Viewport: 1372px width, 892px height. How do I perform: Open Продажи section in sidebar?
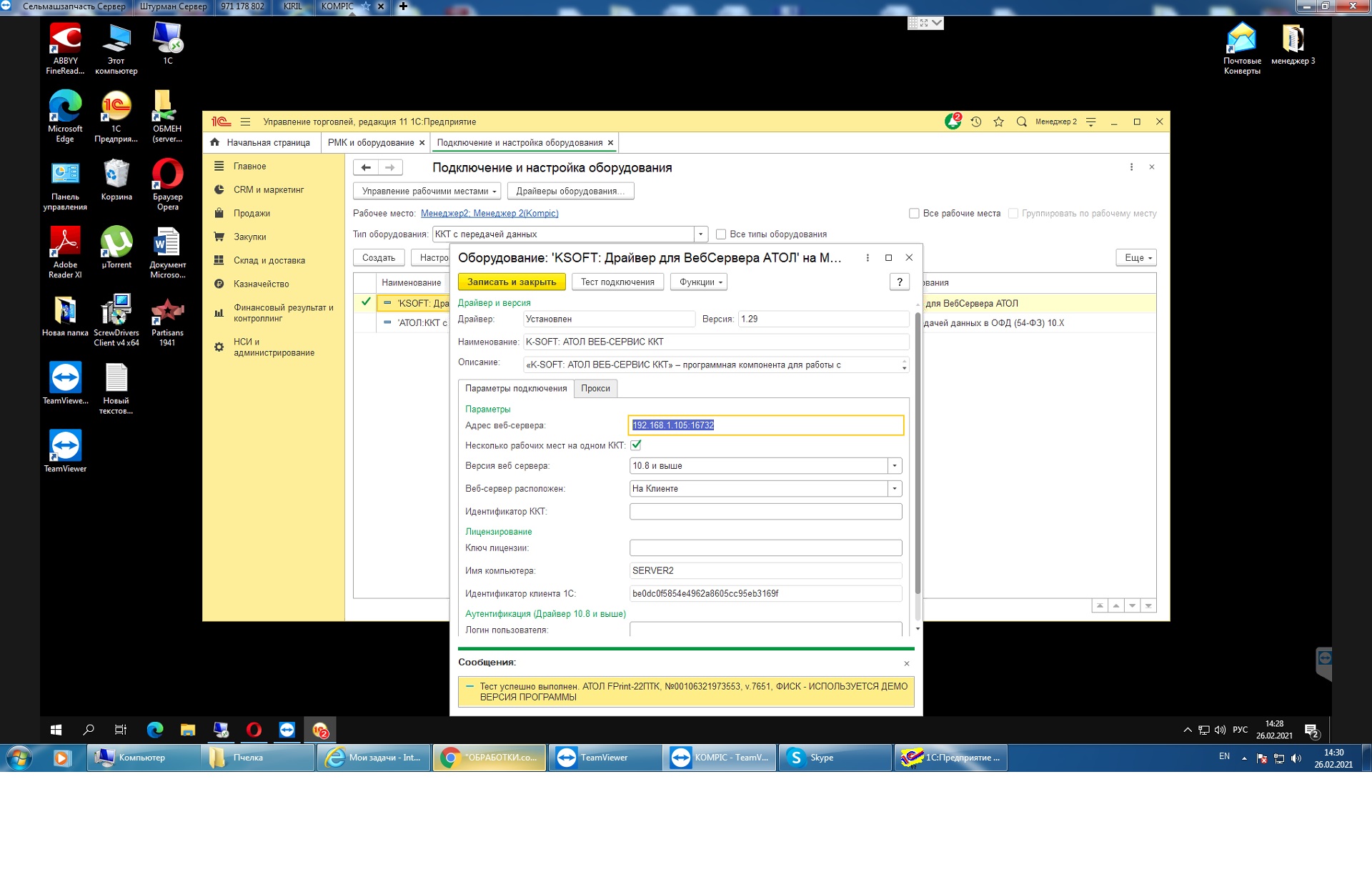click(x=252, y=213)
